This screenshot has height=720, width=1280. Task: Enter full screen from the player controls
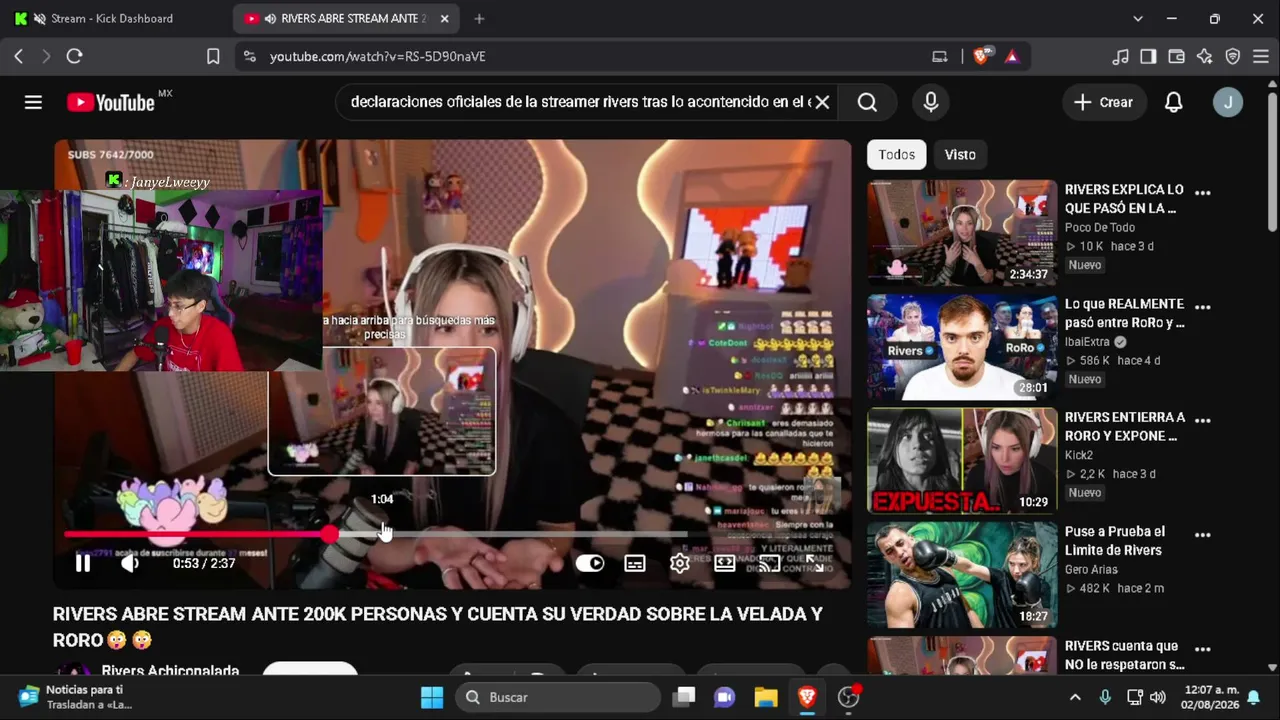pos(815,563)
